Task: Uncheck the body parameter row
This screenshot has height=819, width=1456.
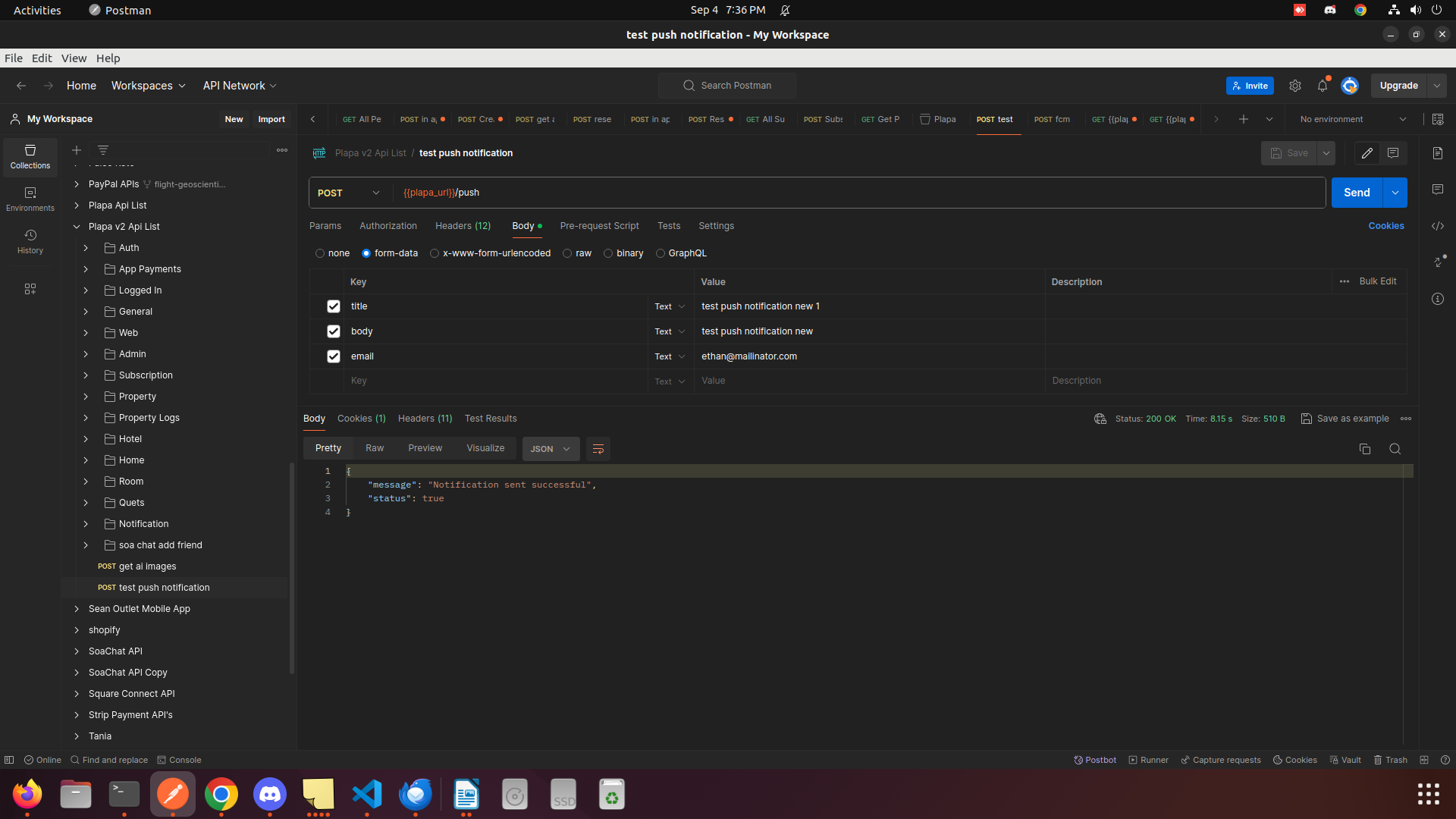Action: [x=334, y=331]
